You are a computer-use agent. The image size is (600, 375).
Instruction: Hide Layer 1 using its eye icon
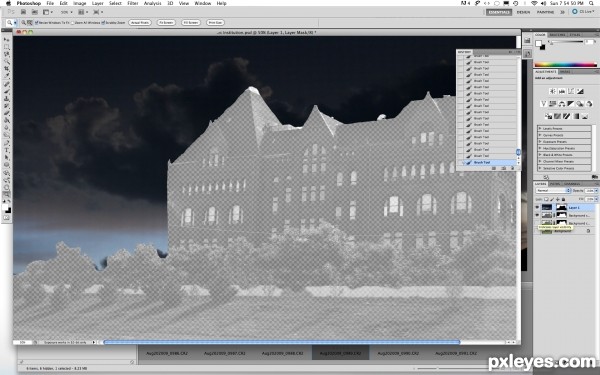point(537,207)
